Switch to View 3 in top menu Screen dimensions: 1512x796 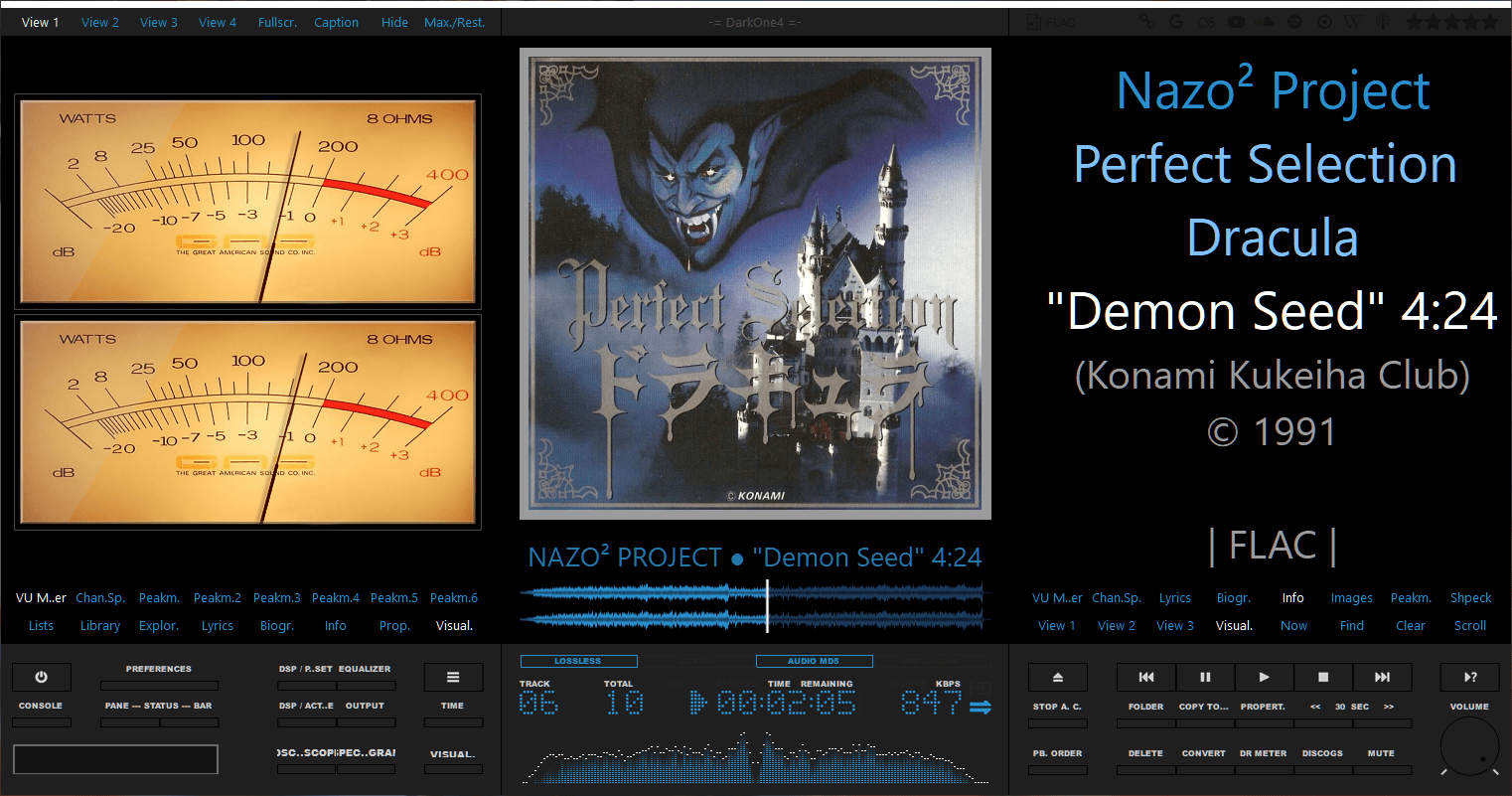click(x=159, y=22)
